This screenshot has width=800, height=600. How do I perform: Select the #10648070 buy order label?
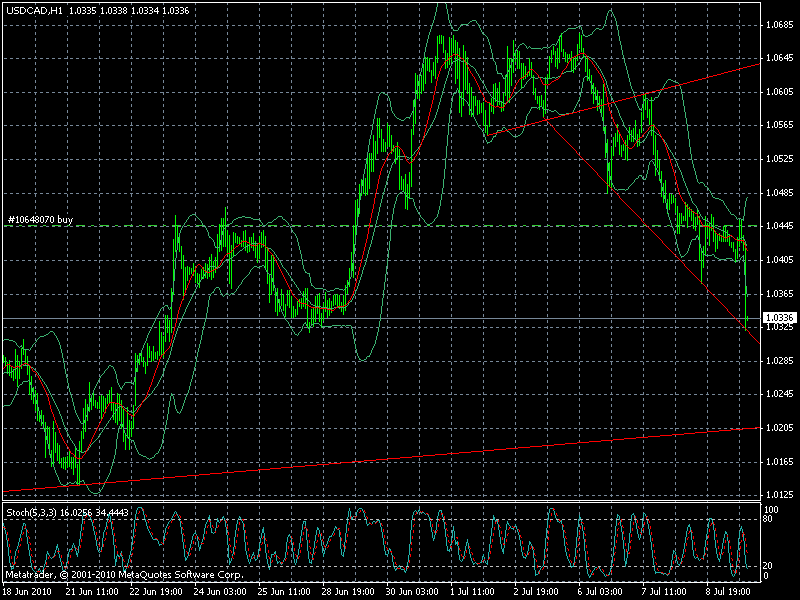tap(40, 220)
